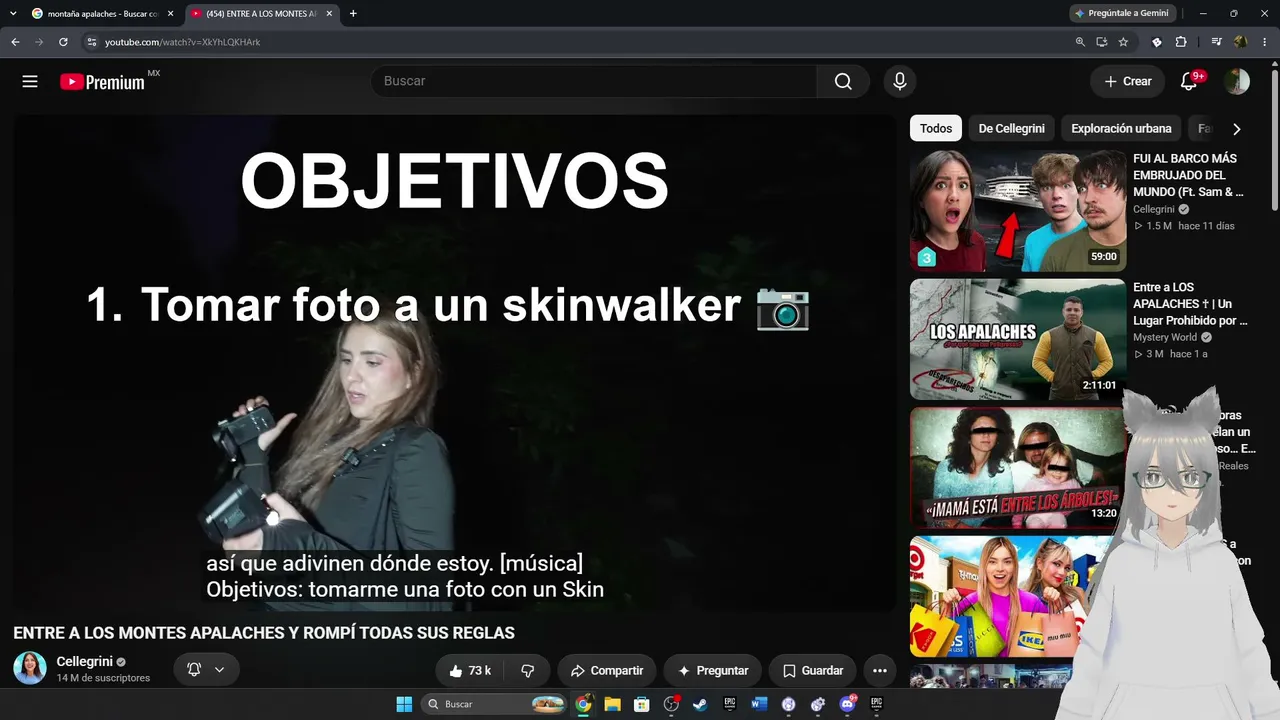Switch to the montaña apalaches tab
This screenshot has width=1280, height=720.
point(103,14)
